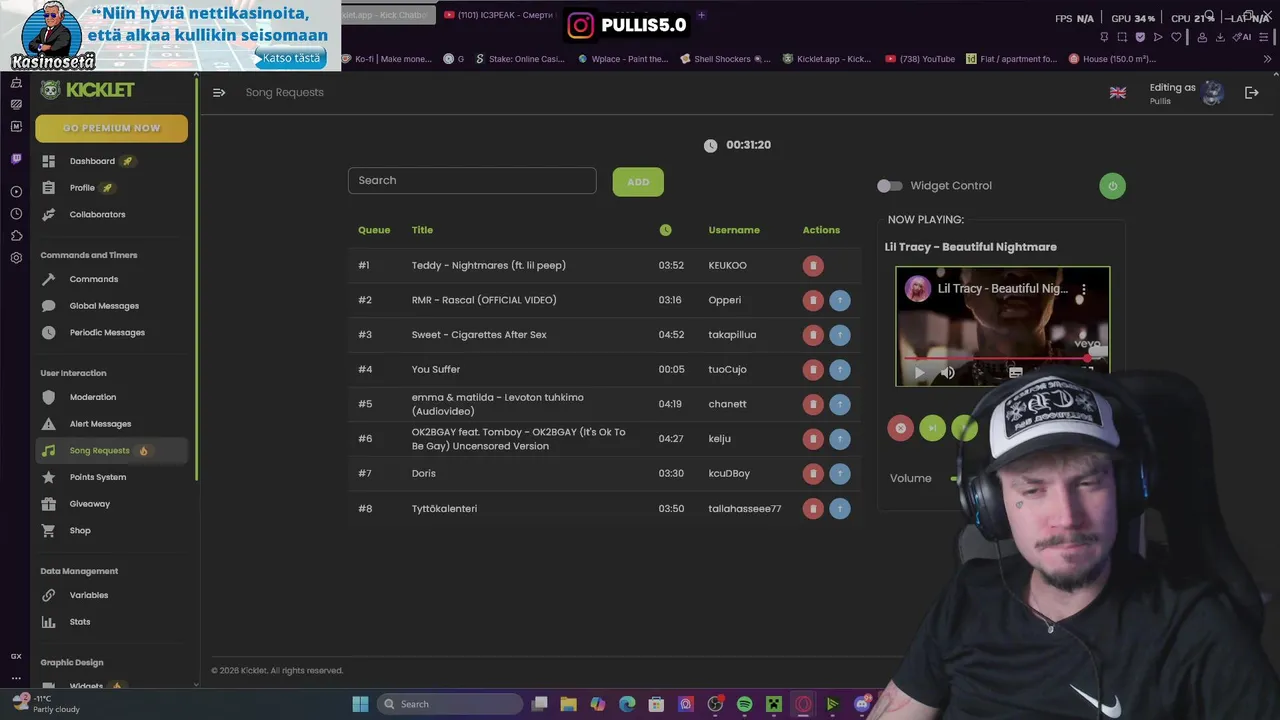The image size is (1280, 720).
Task: Open Collaborators page
Action: [97, 214]
